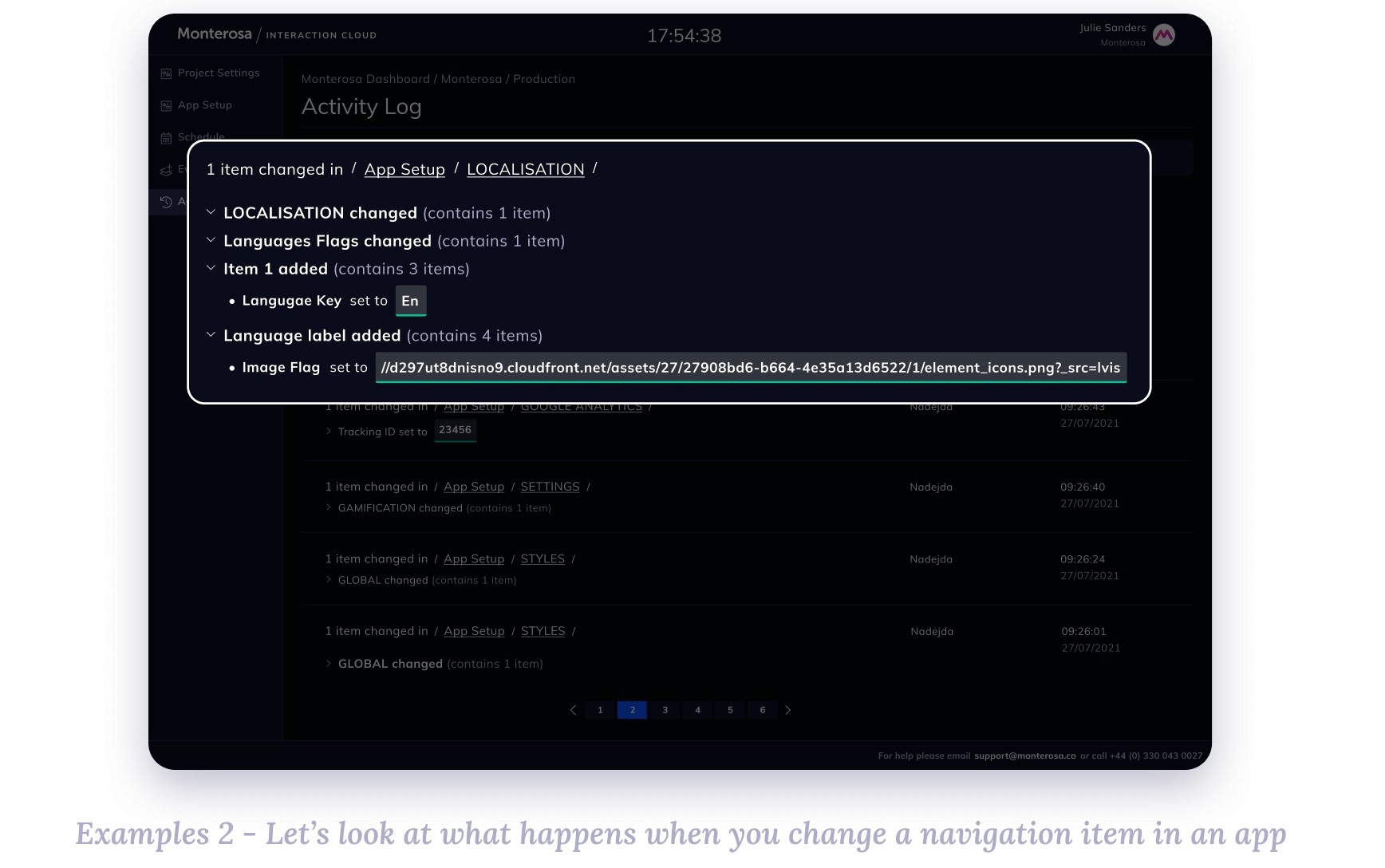This screenshot has width=1385, height=868.
Task: Expand GAMIFICATION changed row
Action: 329,507
